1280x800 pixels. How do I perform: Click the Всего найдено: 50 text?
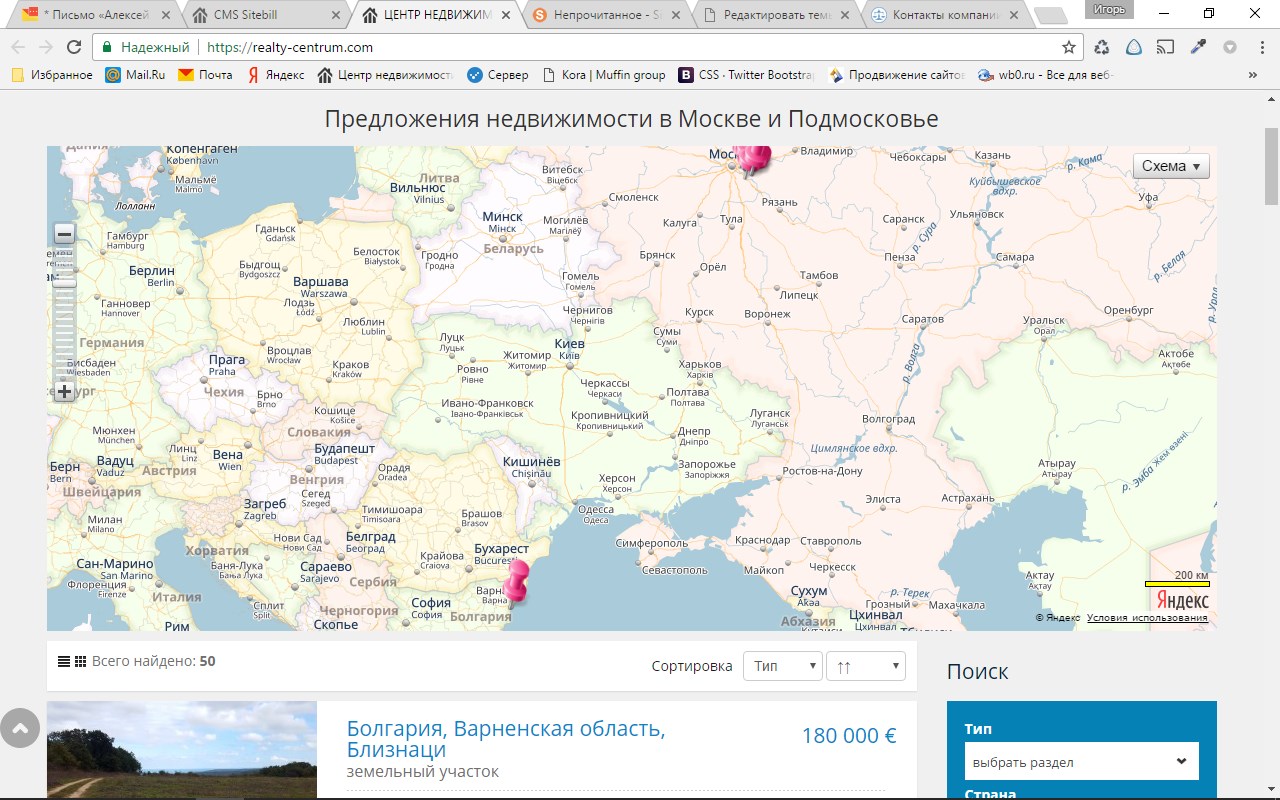tap(153, 661)
